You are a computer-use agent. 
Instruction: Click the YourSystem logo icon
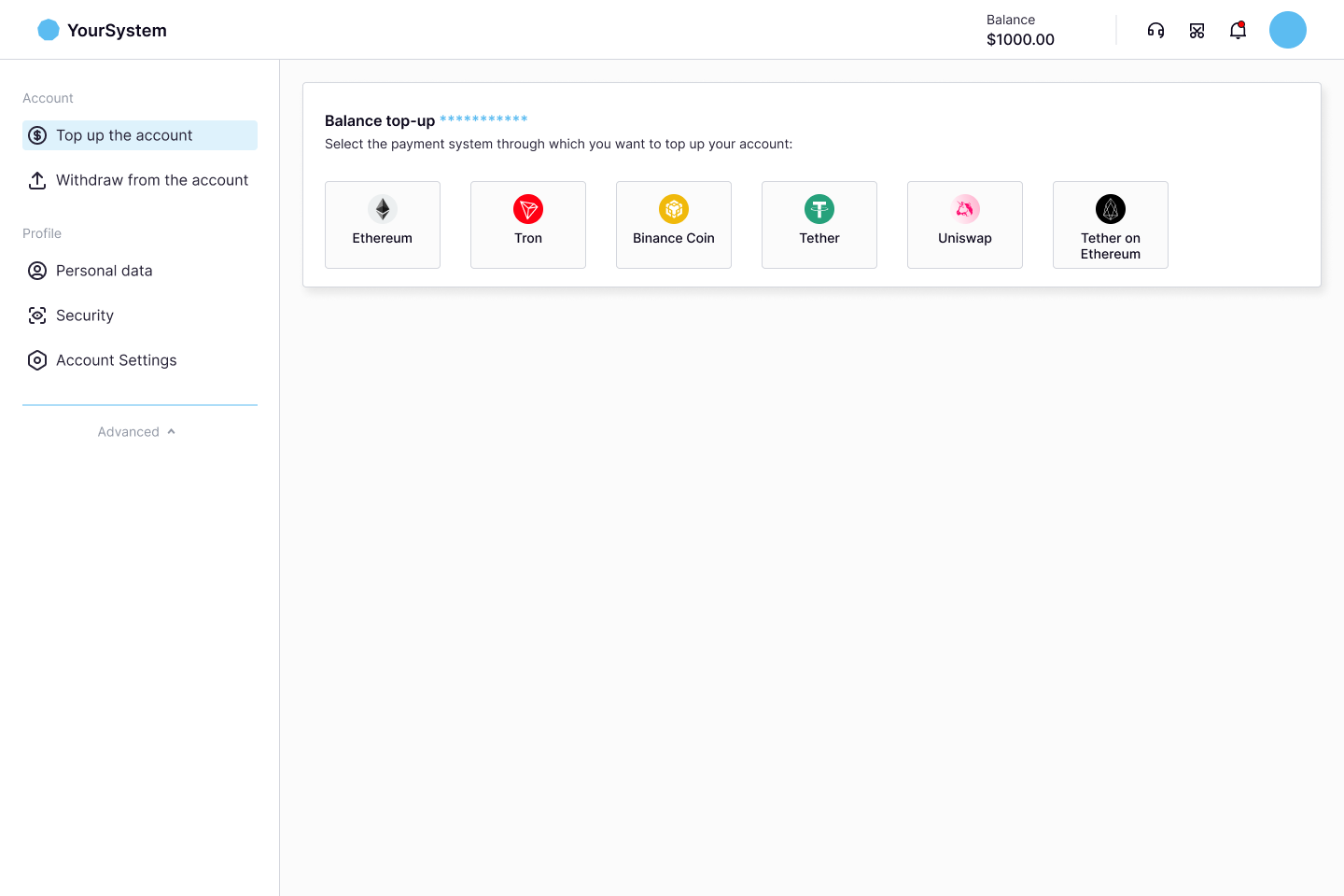tap(49, 30)
